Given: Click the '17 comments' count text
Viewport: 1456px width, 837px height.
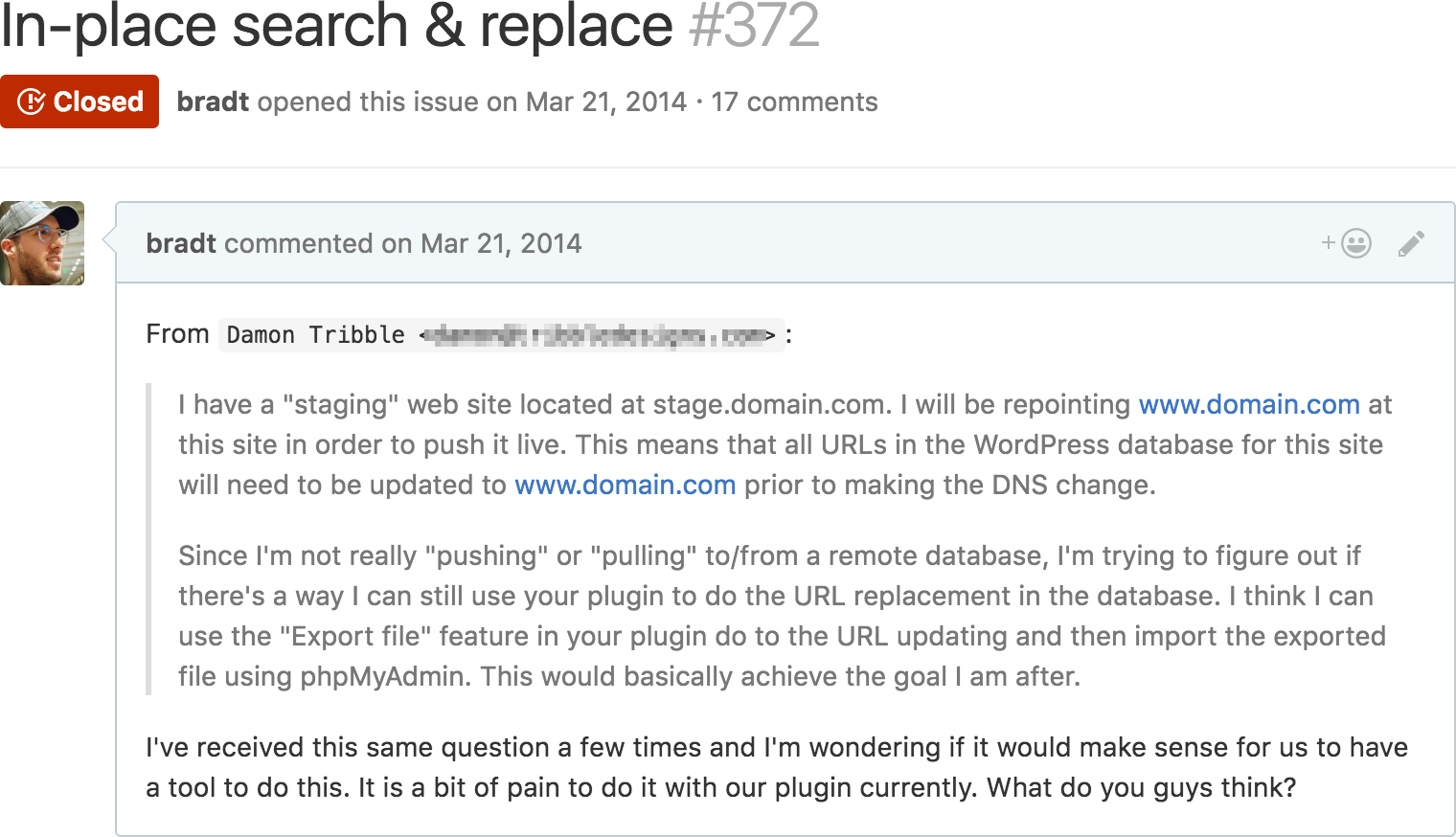Looking at the screenshot, I should pos(794,102).
